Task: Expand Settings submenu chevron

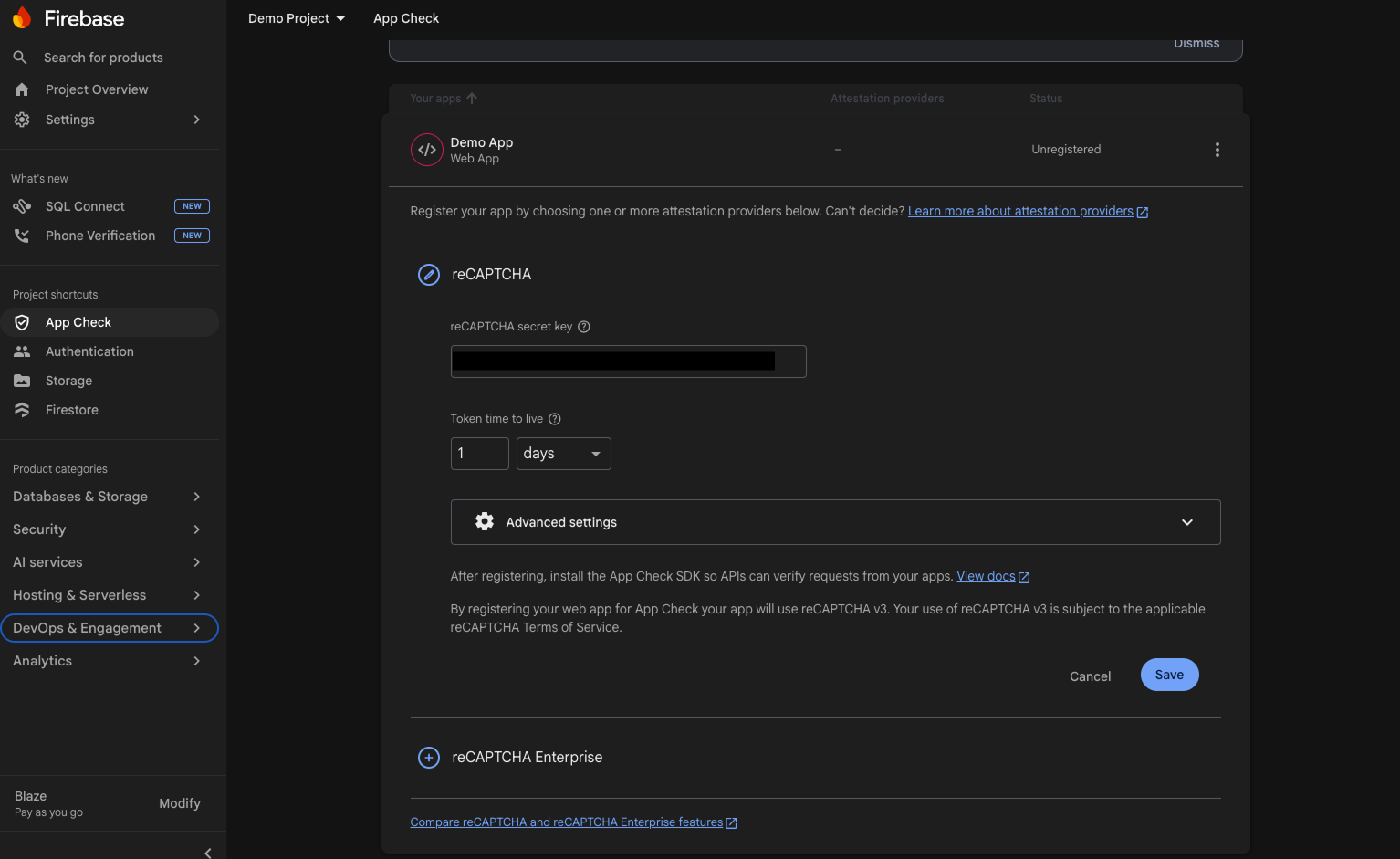Action: [x=196, y=120]
